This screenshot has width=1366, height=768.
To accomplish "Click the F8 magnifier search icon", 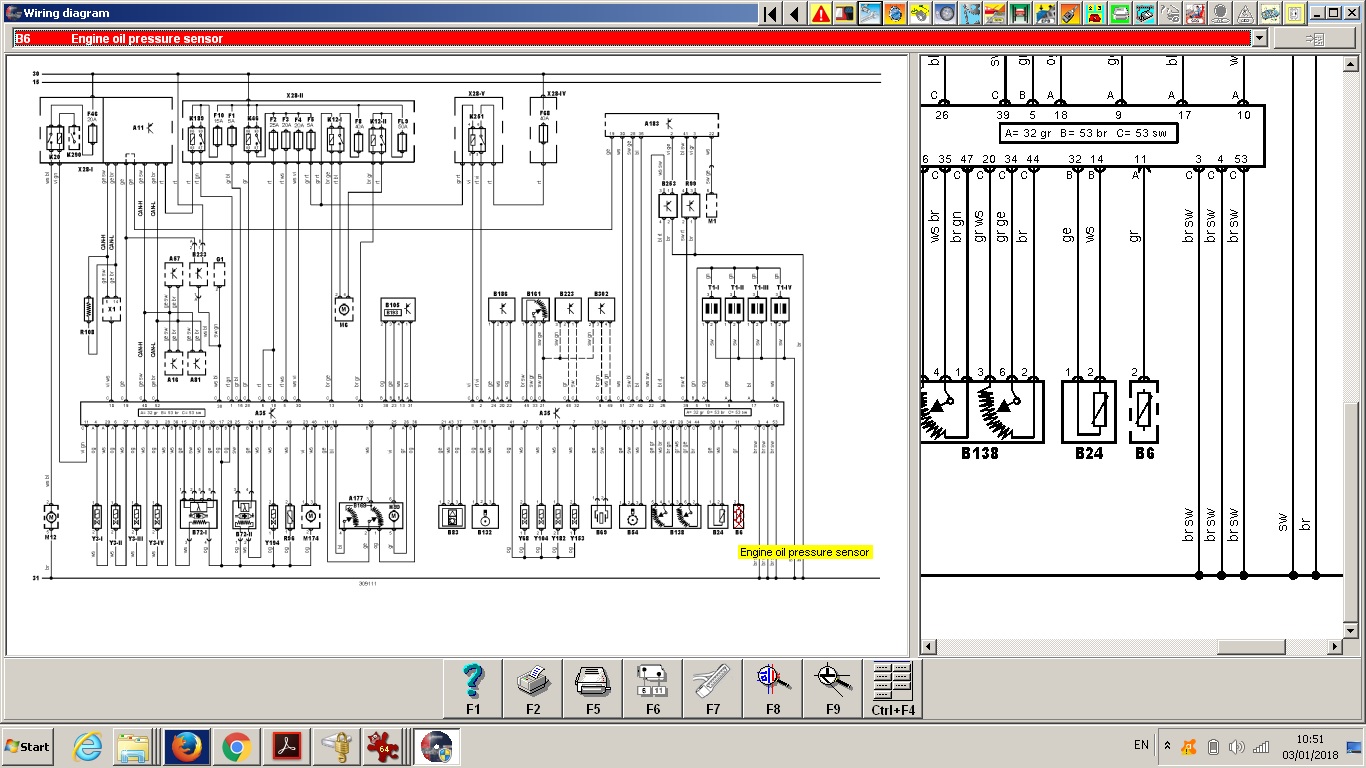I will (773, 689).
